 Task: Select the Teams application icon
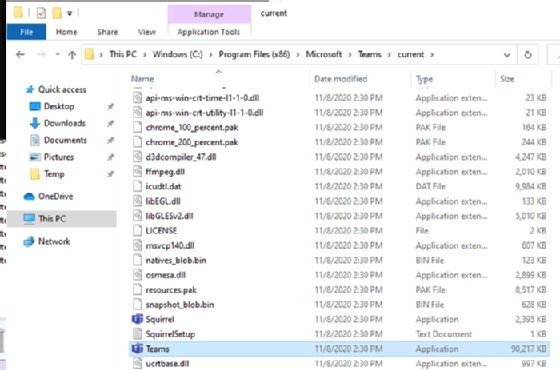click(138, 349)
